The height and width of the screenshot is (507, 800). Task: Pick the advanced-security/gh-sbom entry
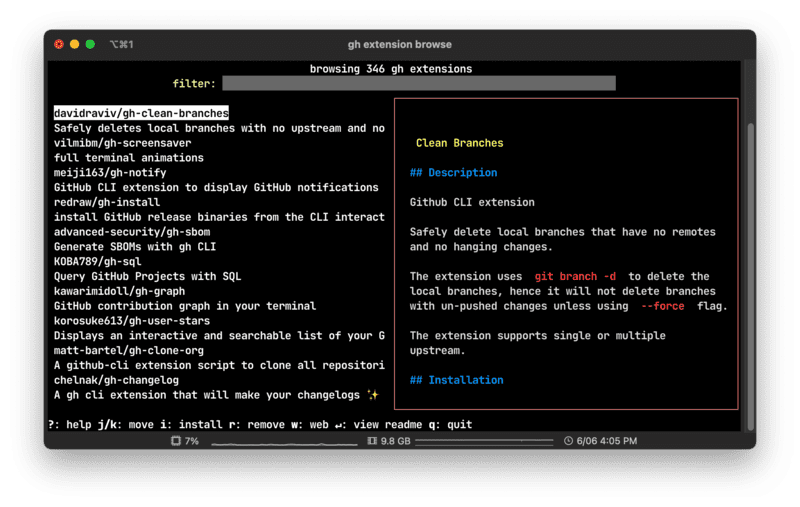coord(131,232)
